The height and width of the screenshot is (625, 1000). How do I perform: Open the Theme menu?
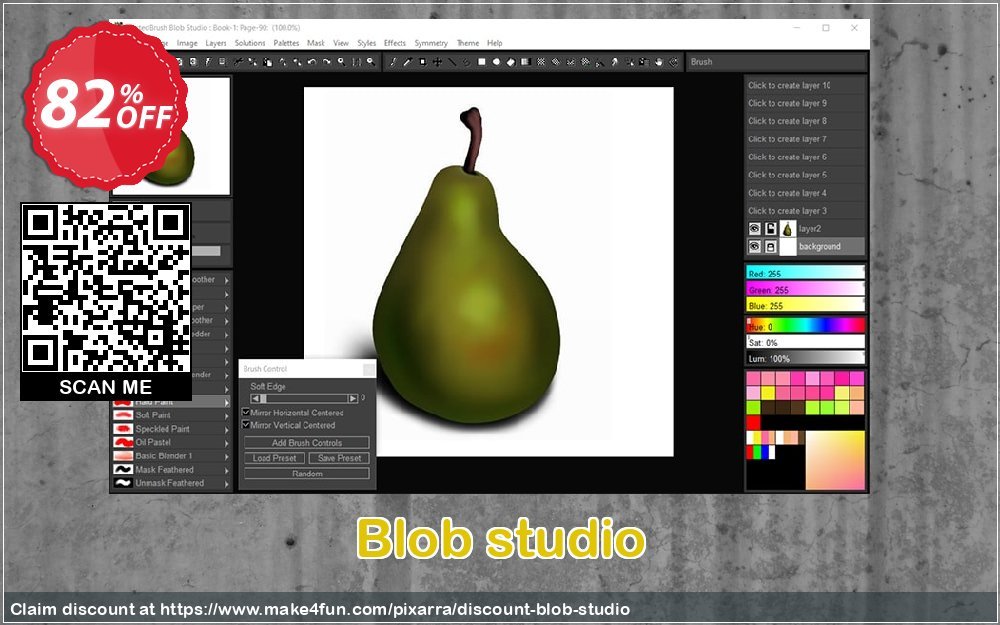(x=467, y=43)
